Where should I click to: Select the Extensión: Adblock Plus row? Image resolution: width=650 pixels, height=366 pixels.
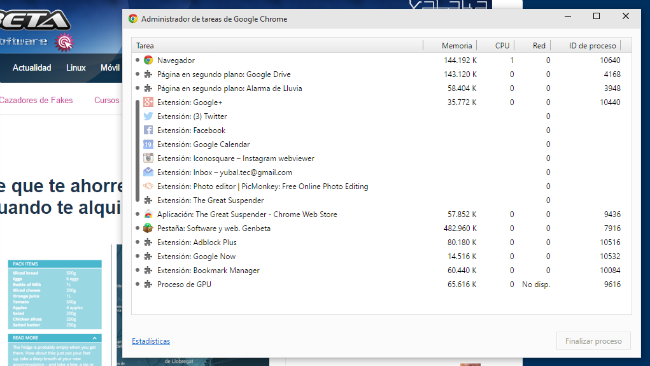(x=381, y=242)
